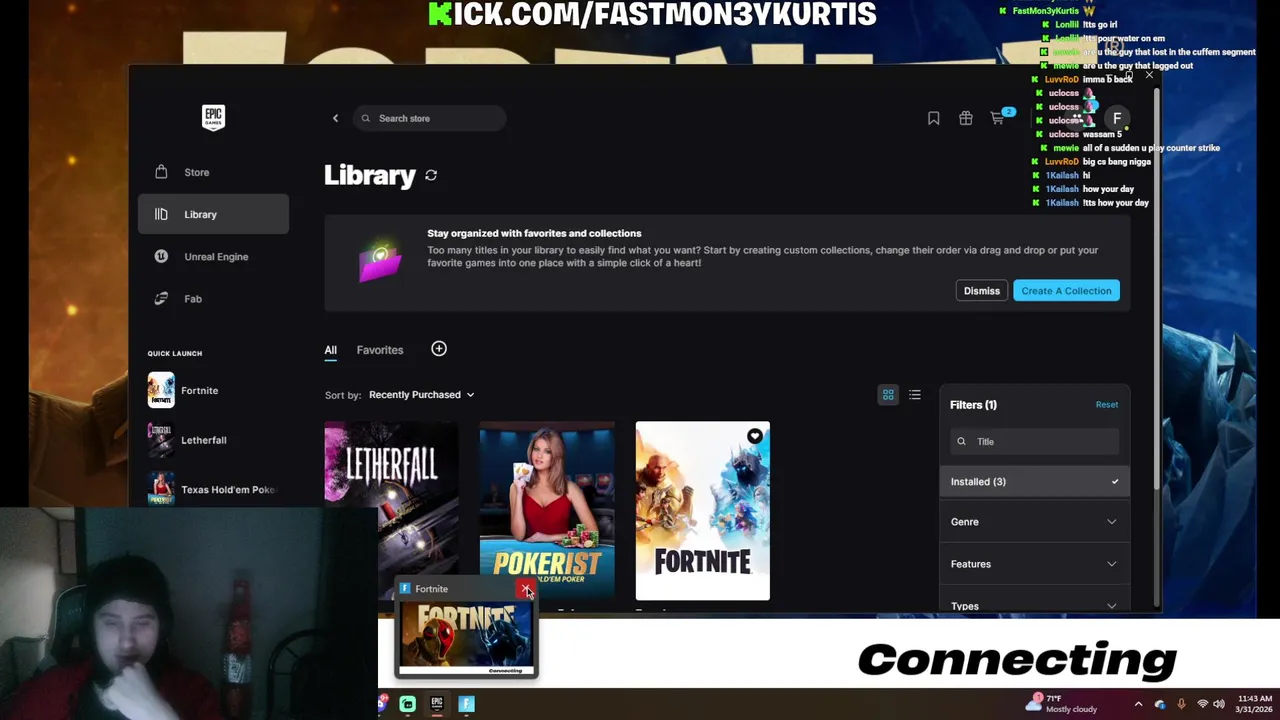This screenshot has width=1280, height=720.
Task: Toggle favorite heart on Fortnite card
Action: click(x=755, y=436)
